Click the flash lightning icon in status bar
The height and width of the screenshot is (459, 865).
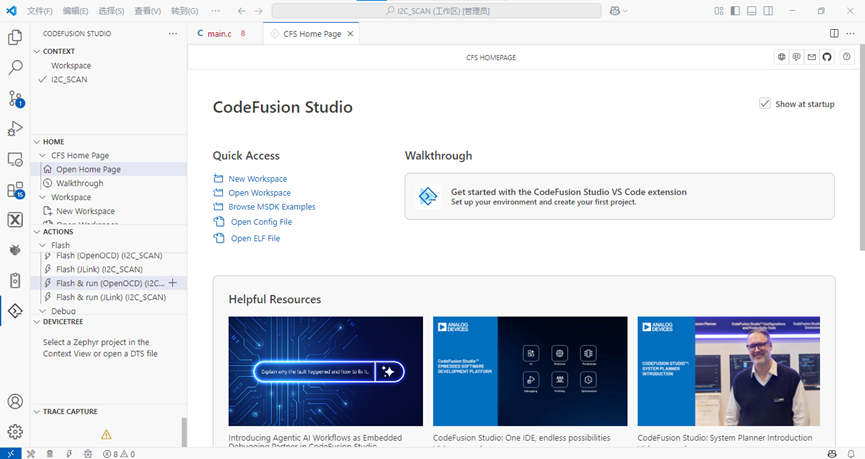(x=69, y=454)
